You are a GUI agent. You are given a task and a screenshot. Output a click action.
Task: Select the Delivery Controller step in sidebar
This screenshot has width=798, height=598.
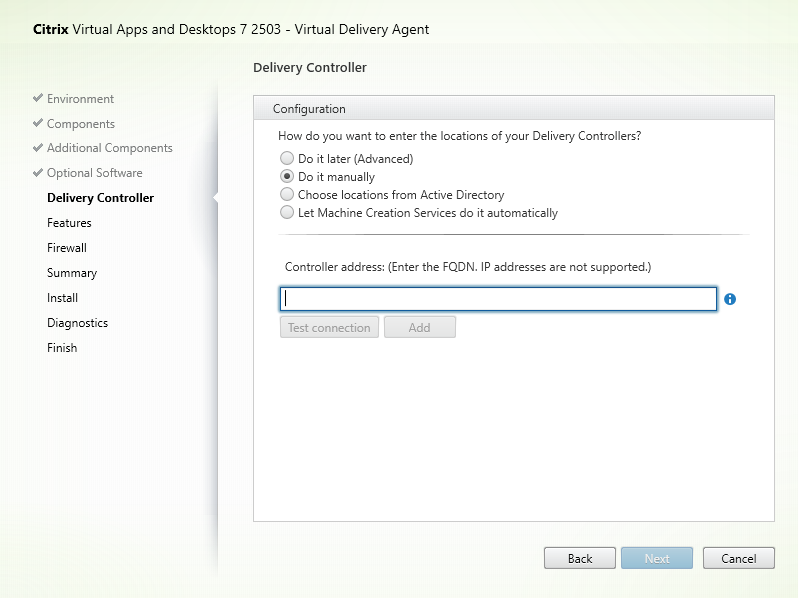100,198
